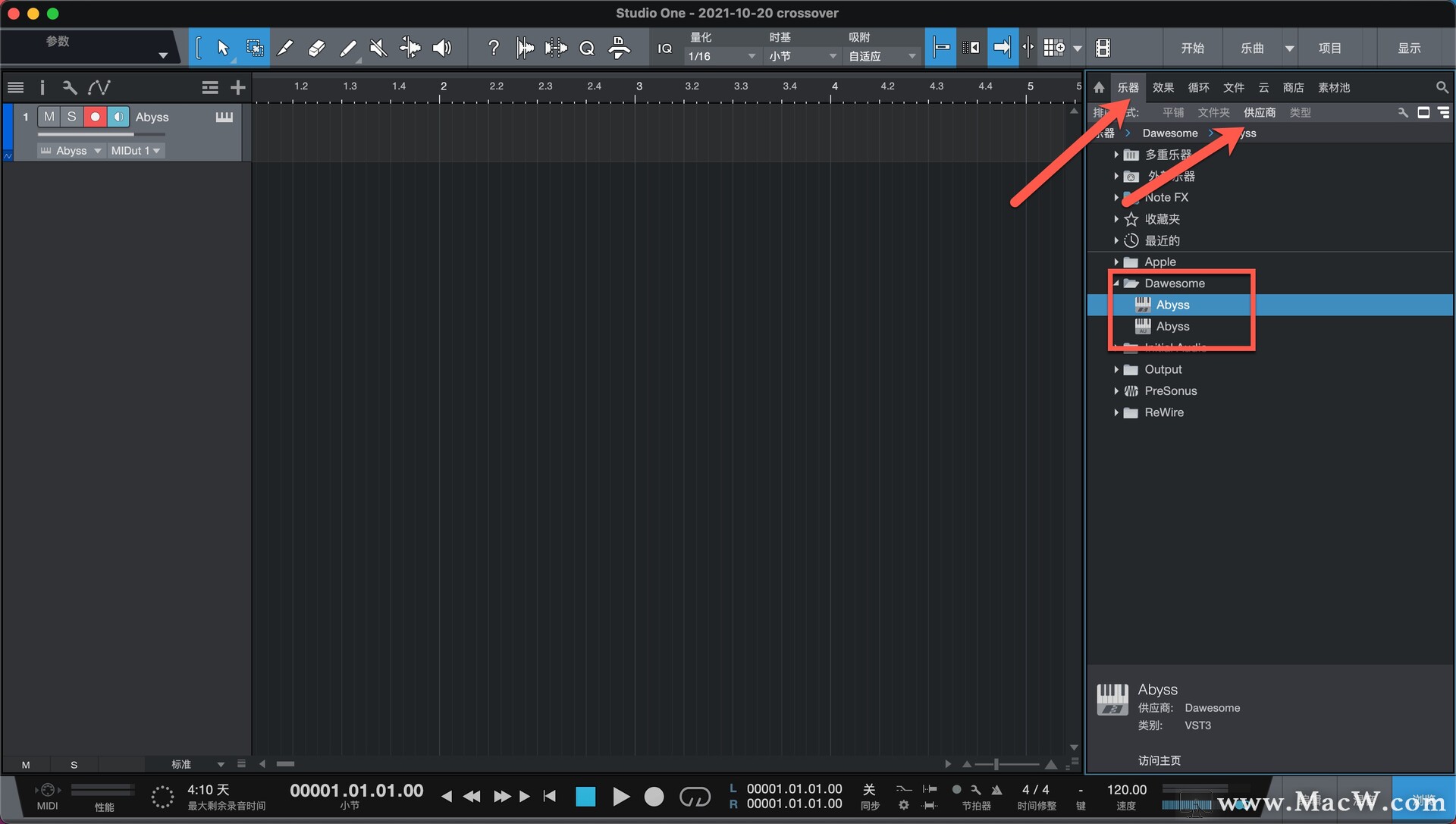Select the second Abyss AU instrument
Viewport: 1456px width, 824px height.
pyautogui.click(x=1270, y=327)
